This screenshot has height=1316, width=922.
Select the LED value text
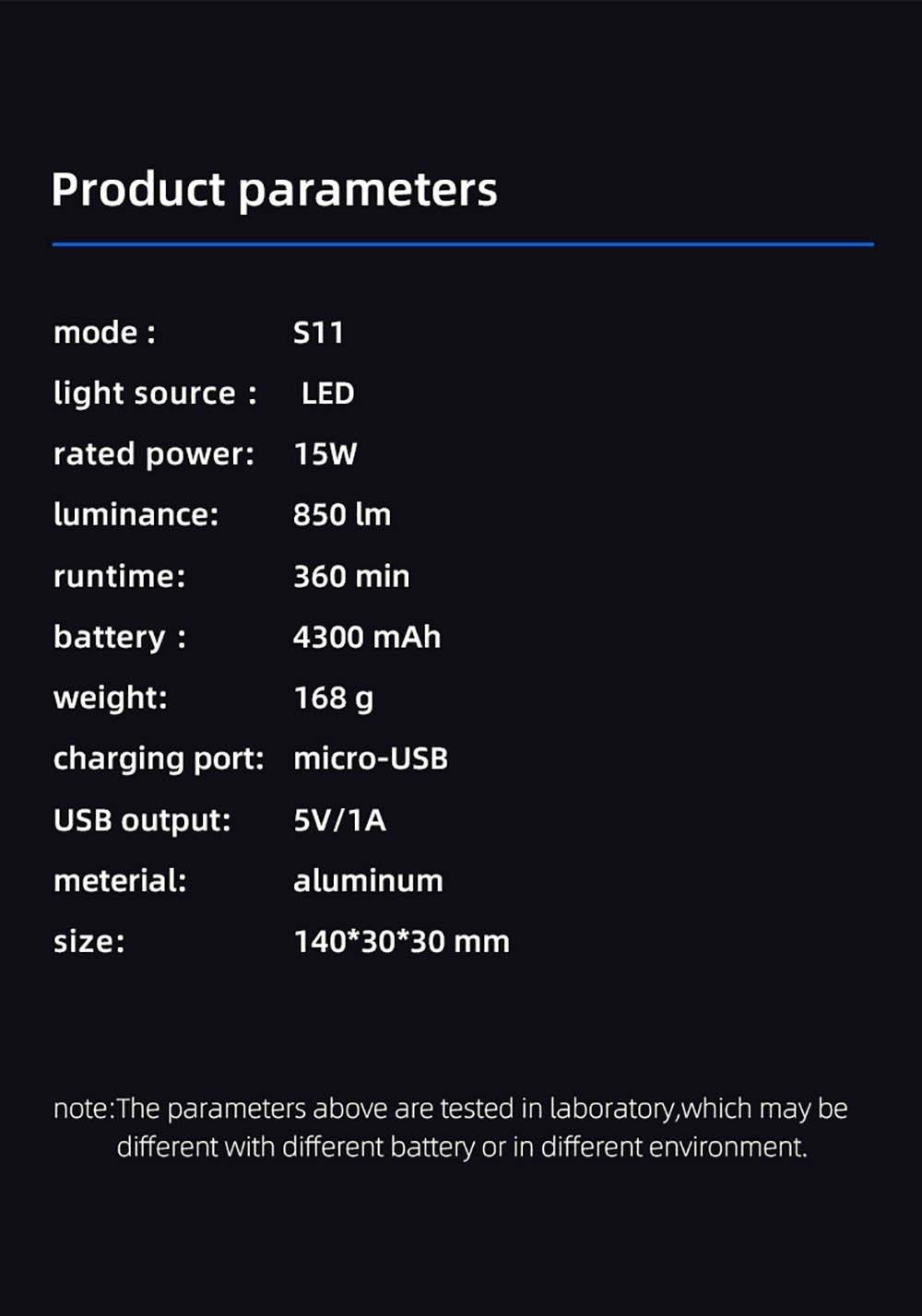coord(327,394)
